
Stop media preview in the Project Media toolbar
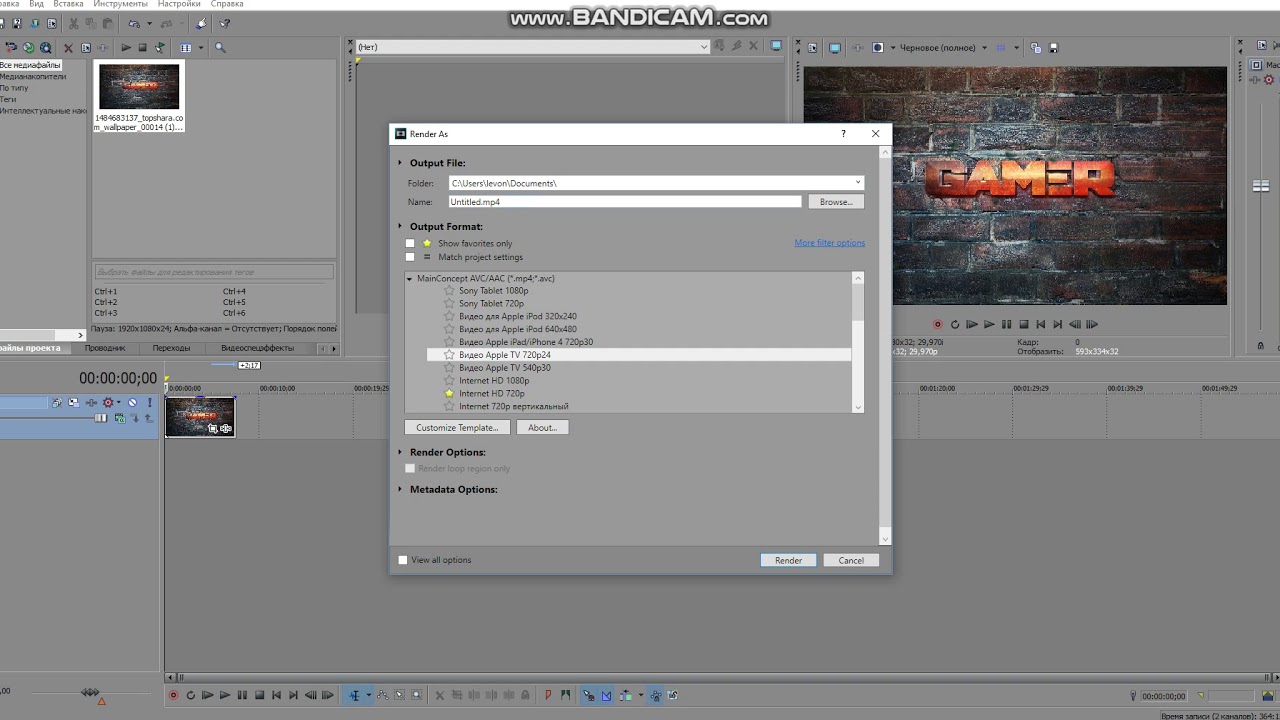point(142,47)
